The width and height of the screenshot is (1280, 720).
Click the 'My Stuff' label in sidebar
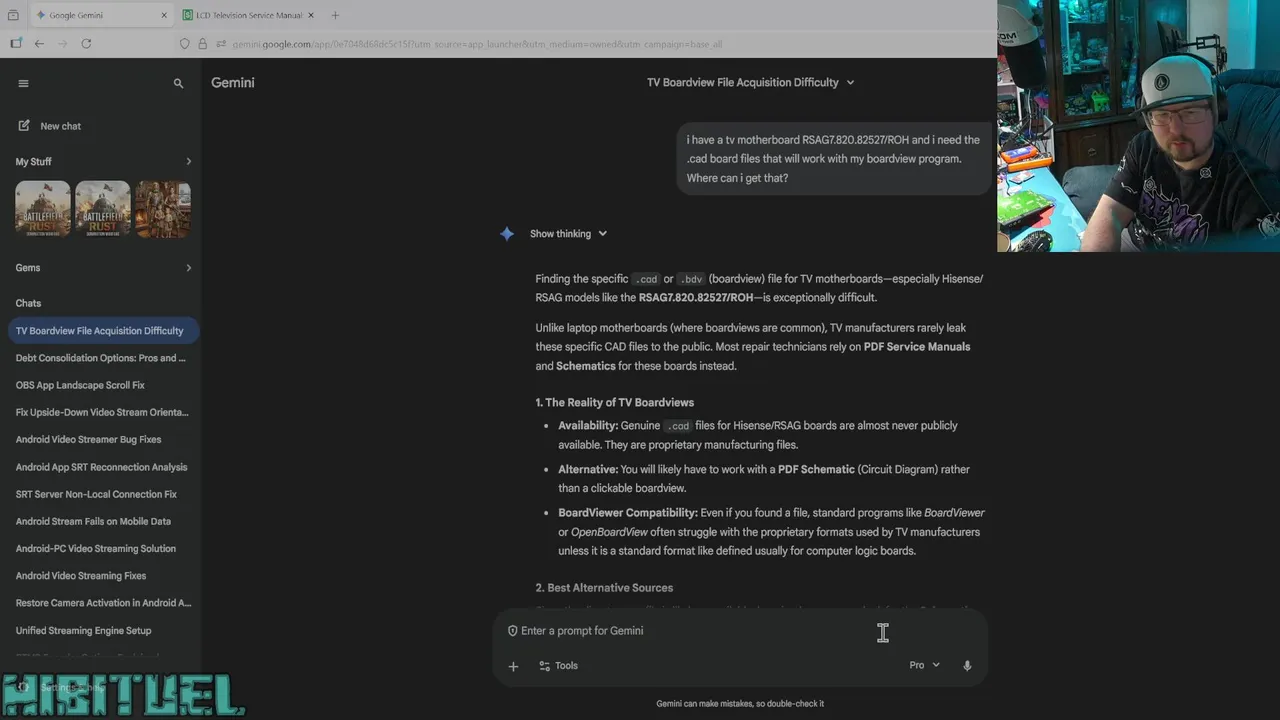(x=33, y=161)
